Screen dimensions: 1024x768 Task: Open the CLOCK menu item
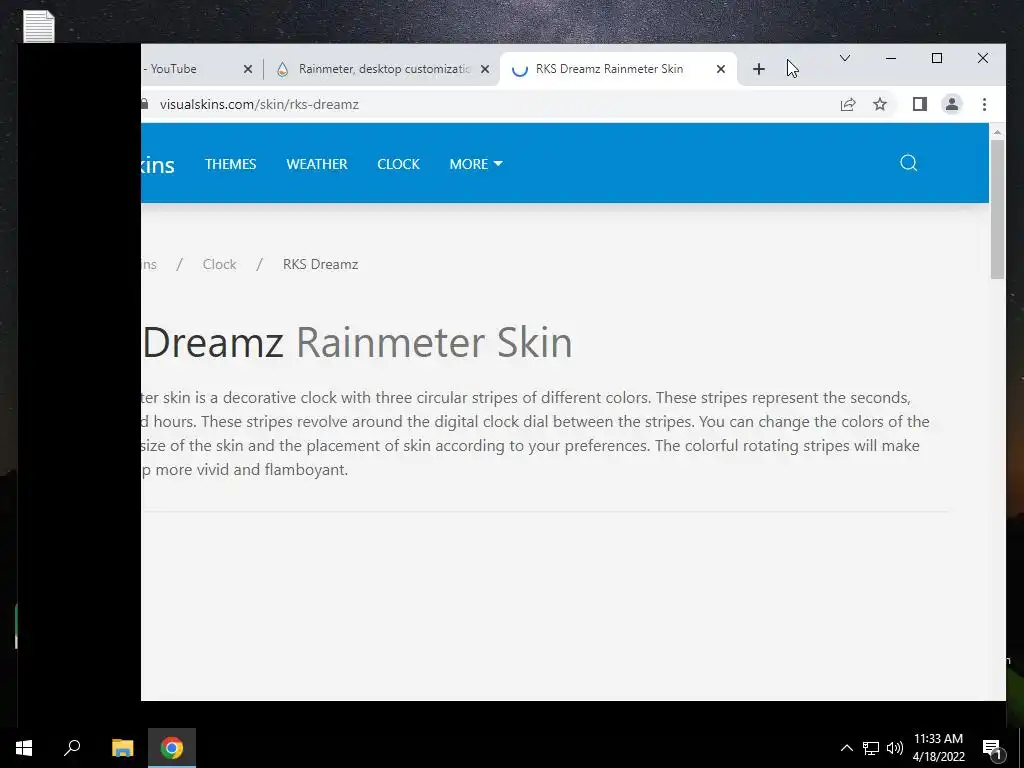pyautogui.click(x=398, y=164)
